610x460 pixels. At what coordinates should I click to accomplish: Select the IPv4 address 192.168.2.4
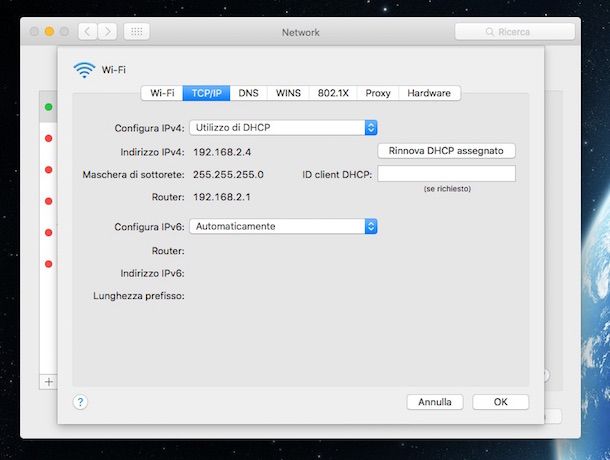pyautogui.click(x=222, y=152)
